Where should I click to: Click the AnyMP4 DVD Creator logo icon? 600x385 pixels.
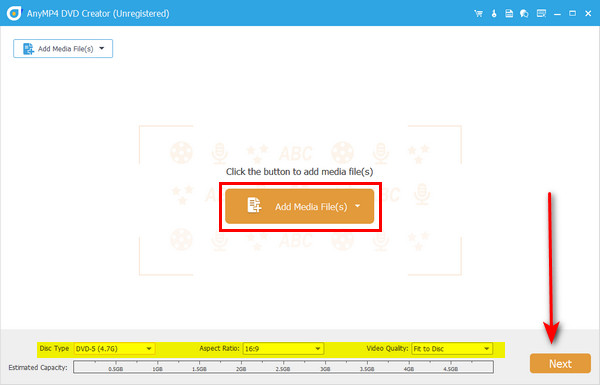tap(14, 13)
